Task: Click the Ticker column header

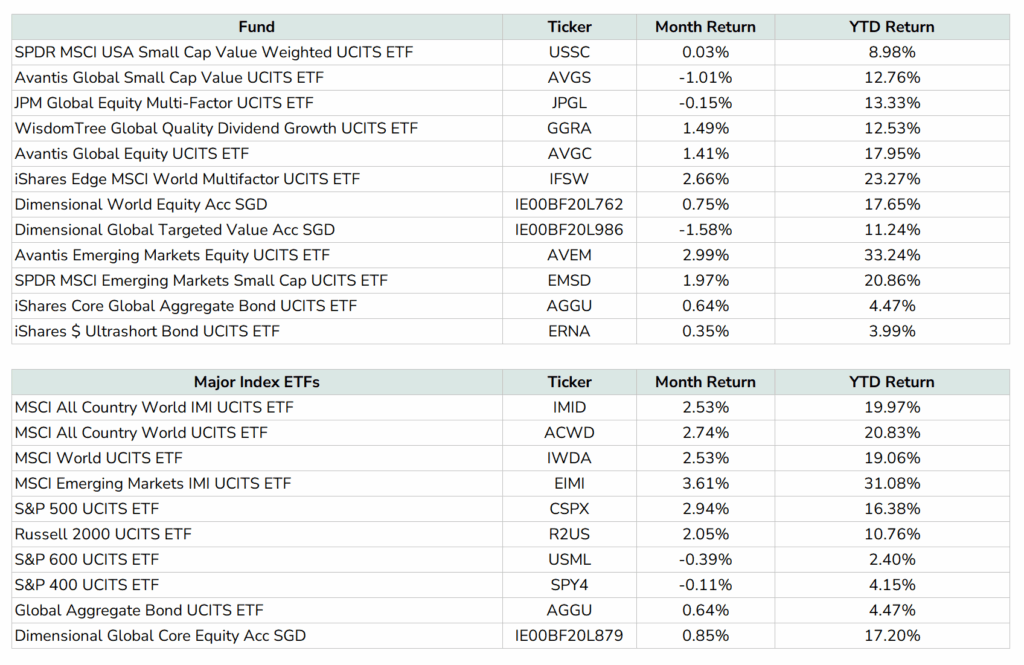Action: pyautogui.click(x=569, y=27)
